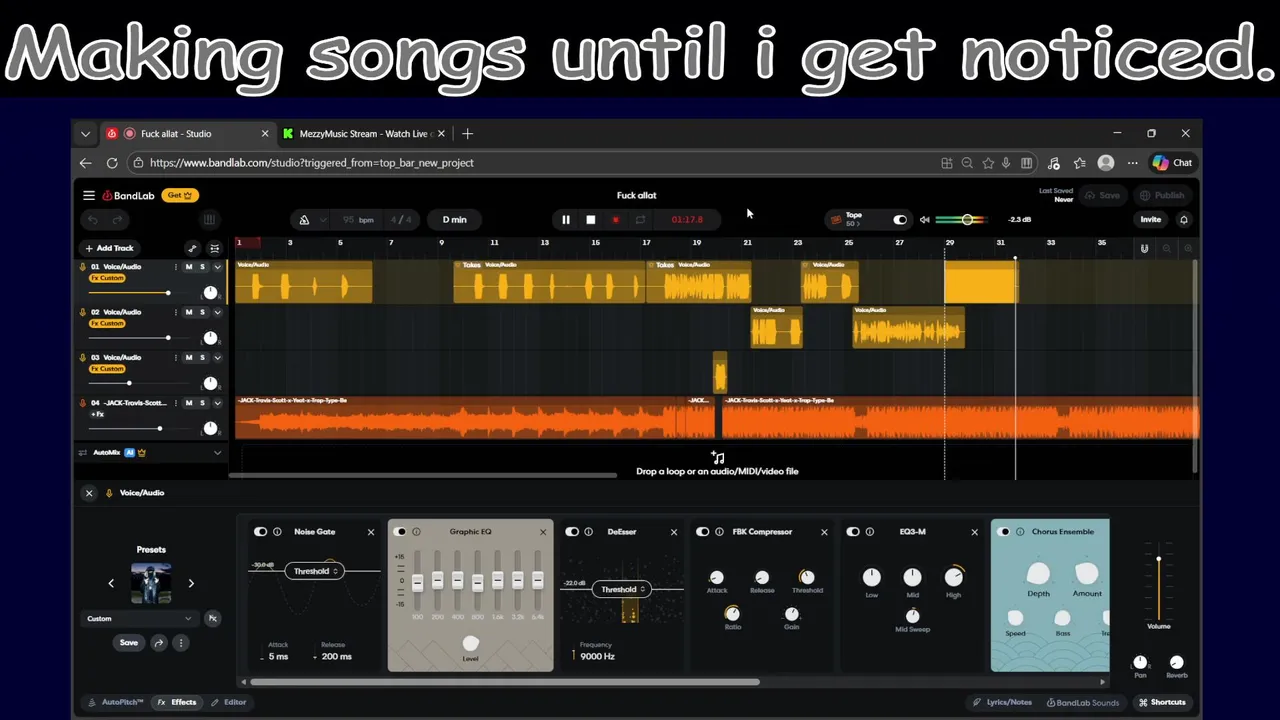The width and height of the screenshot is (1280, 720).
Task: Click the Invite button
Action: click(1151, 220)
